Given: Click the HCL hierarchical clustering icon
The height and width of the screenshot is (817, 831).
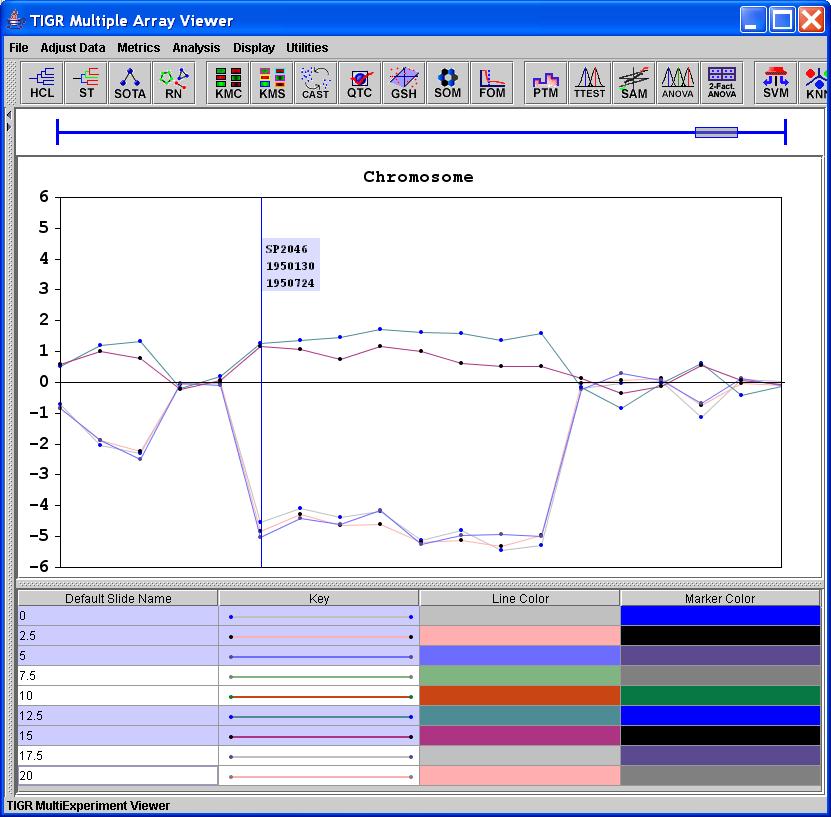Looking at the screenshot, I should [x=42, y=82].
